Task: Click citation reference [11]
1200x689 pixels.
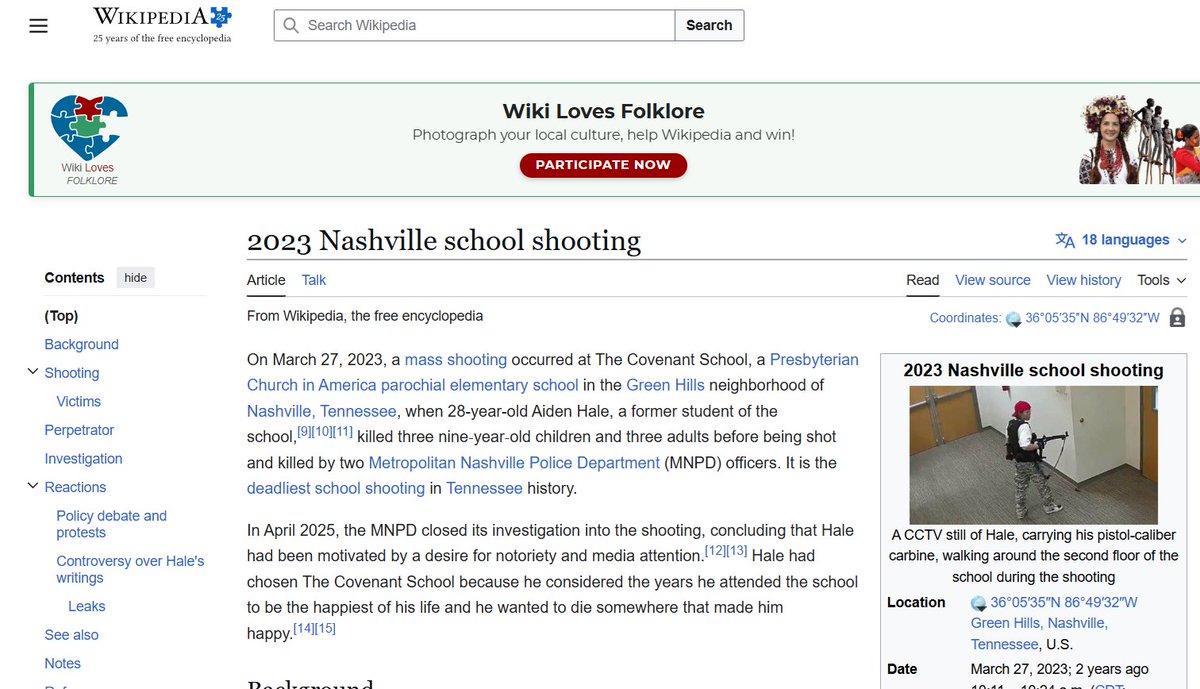Action: 342,431
